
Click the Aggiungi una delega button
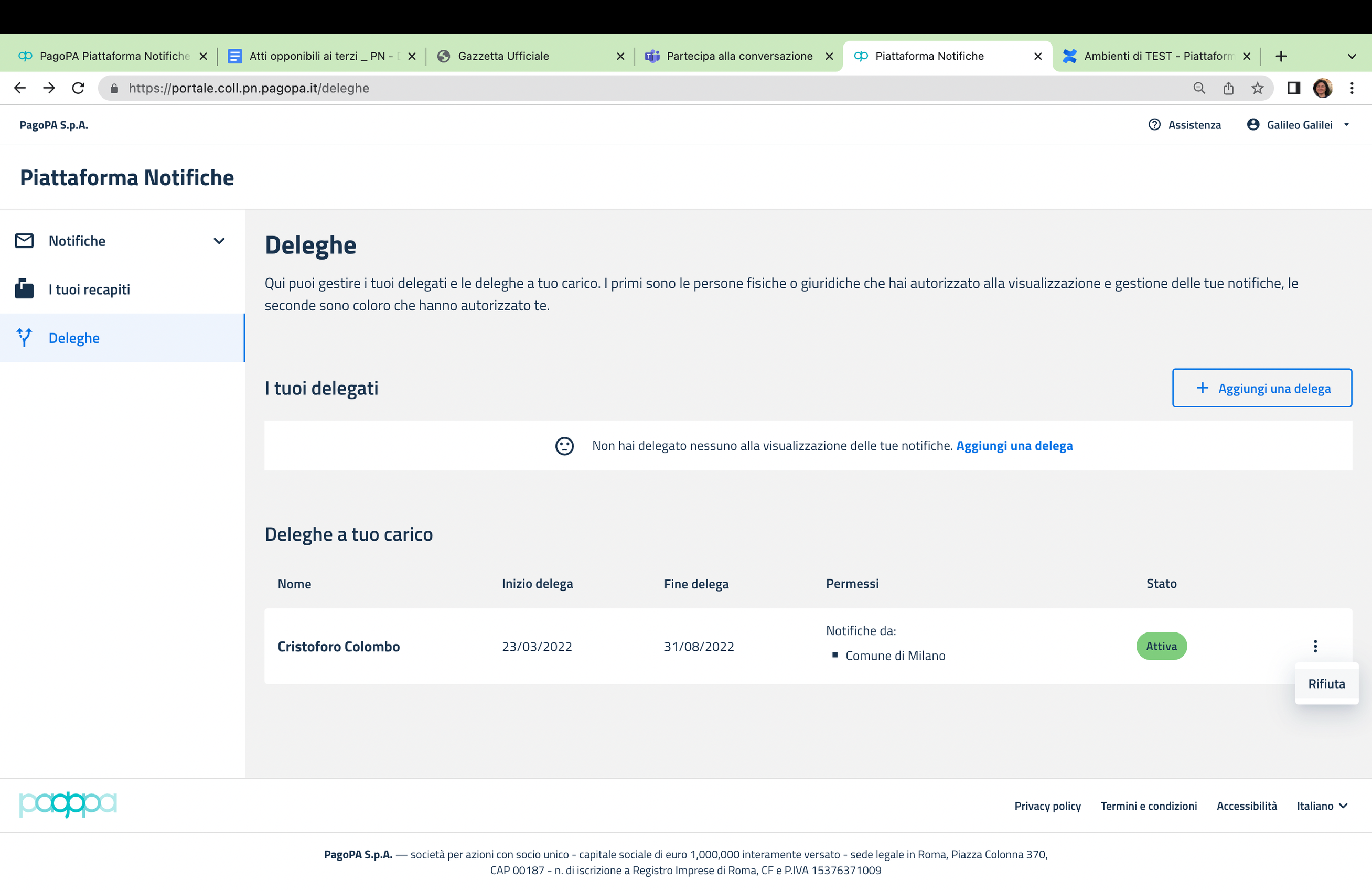(1261, 388)
